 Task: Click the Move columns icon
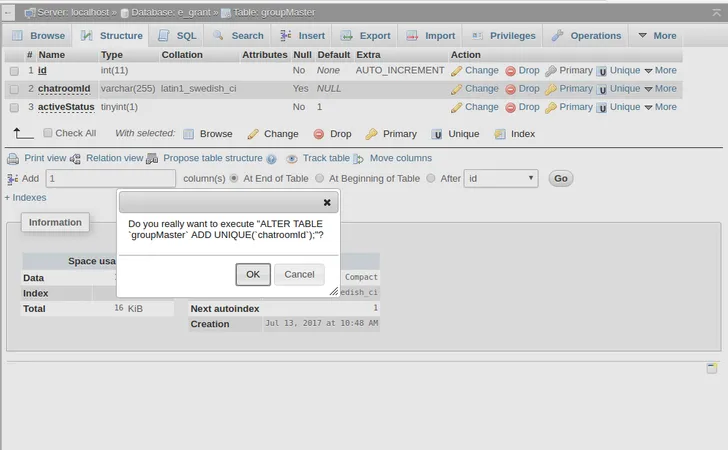point(358,159)
